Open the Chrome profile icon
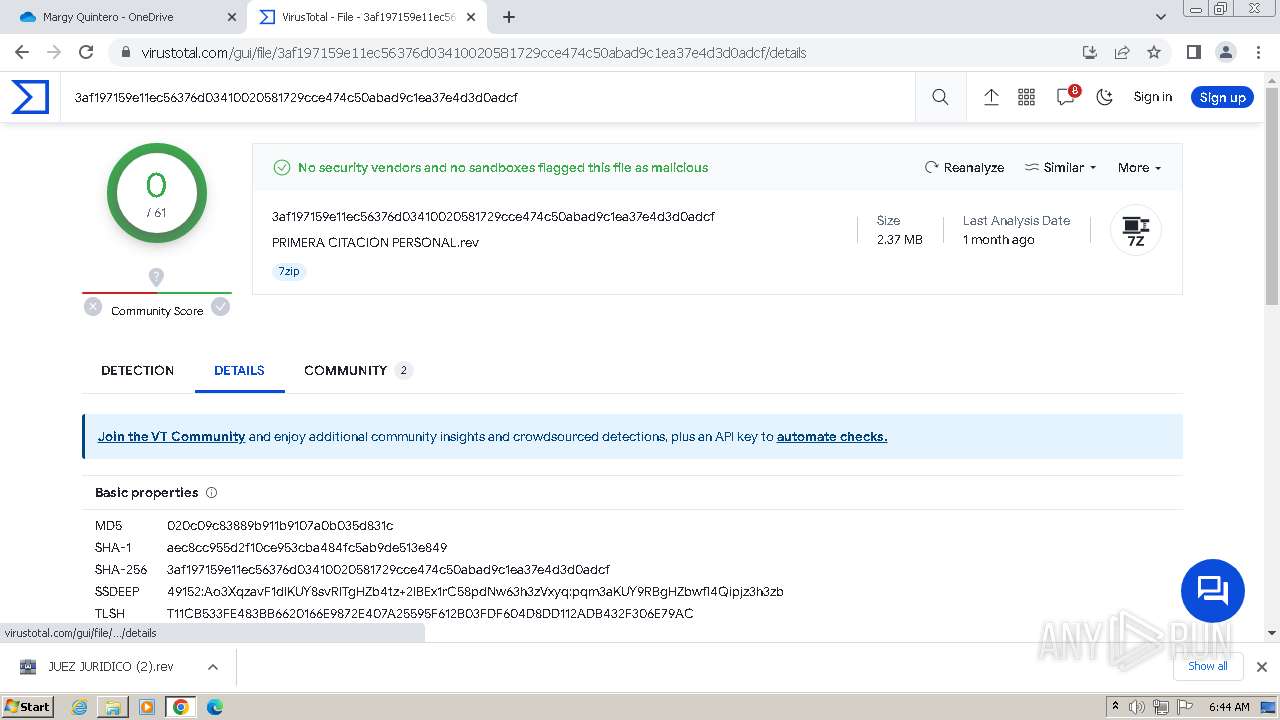The height and width of the screenshot is (720, 1280). click(1225, 52)
